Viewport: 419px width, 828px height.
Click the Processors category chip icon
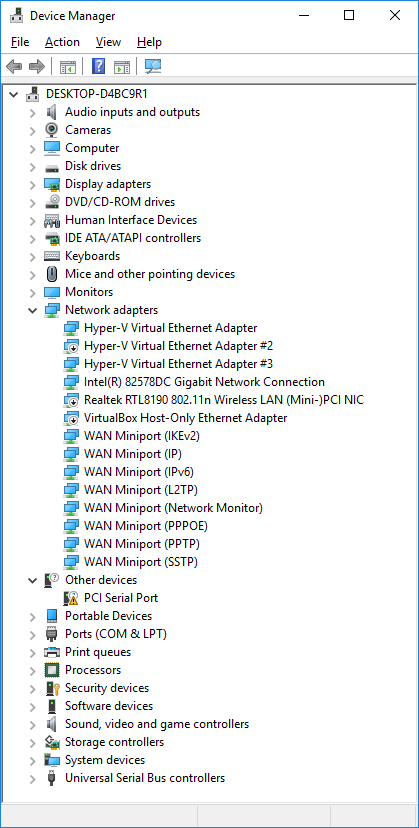(x=52, y=670)
